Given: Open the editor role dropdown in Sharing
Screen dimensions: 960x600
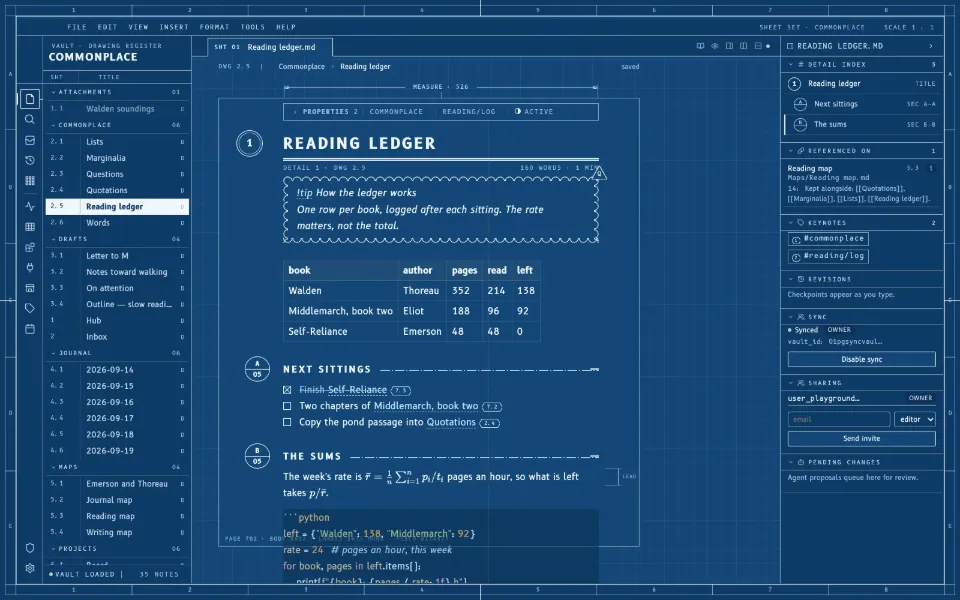Looking at the screenshot, I should pyautogui.click(x=915, y=419).
